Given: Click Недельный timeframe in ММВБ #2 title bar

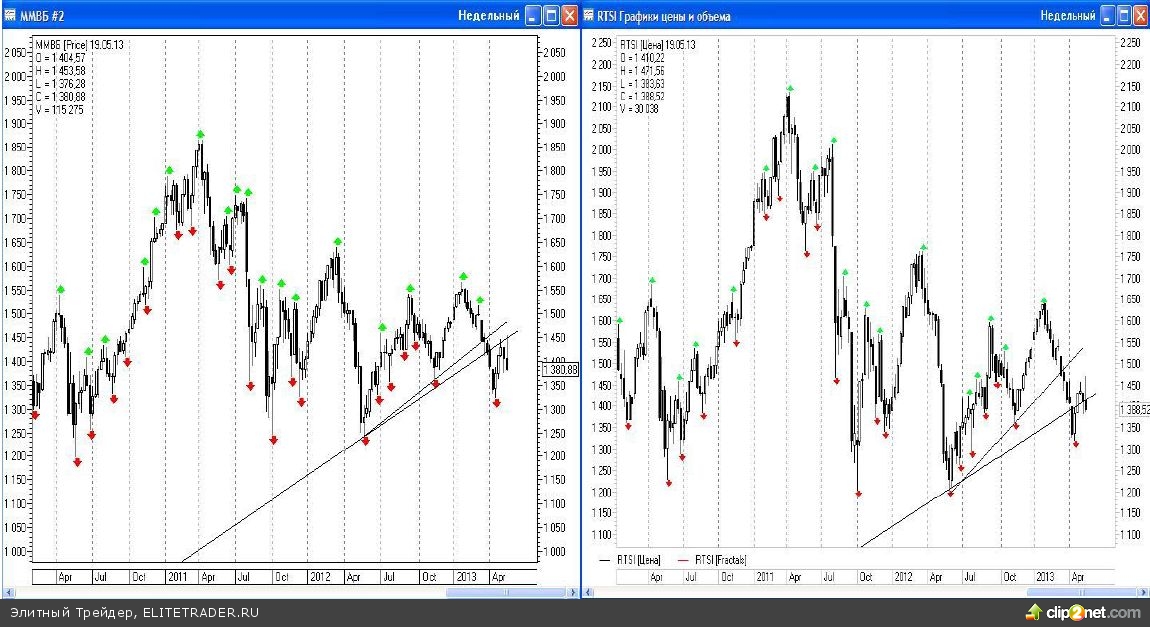Looking at the screenshot, I should pos(488,16).
